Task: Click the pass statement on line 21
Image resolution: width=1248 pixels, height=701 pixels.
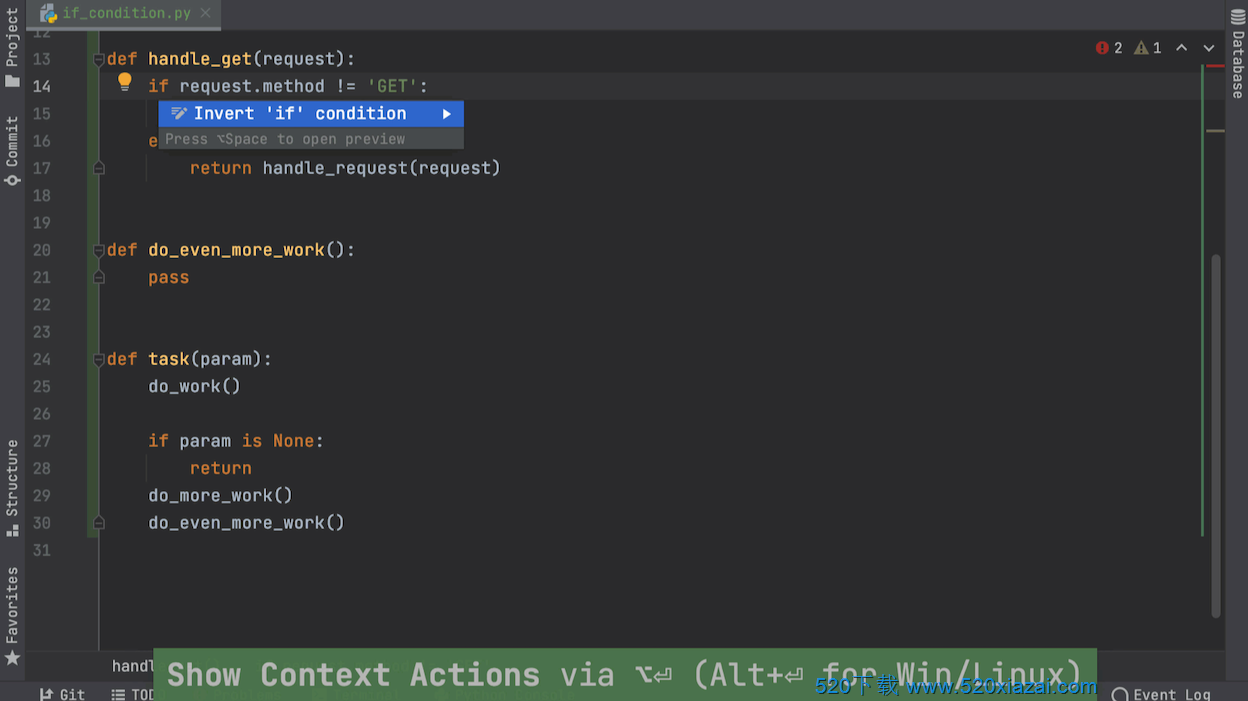Action: [169, 277]
